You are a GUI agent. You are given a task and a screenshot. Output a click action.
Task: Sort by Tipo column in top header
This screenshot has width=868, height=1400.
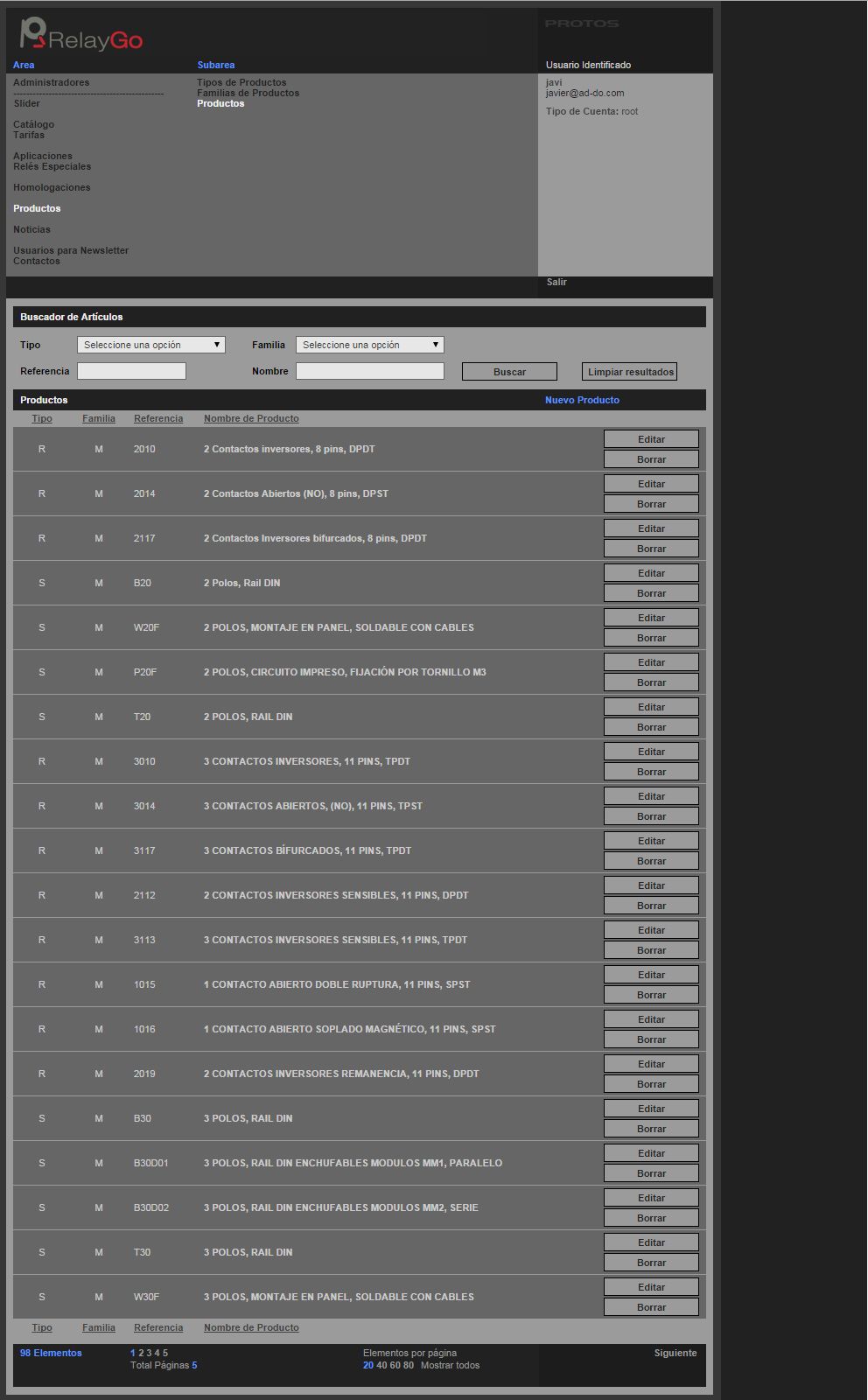coord(42,418)
